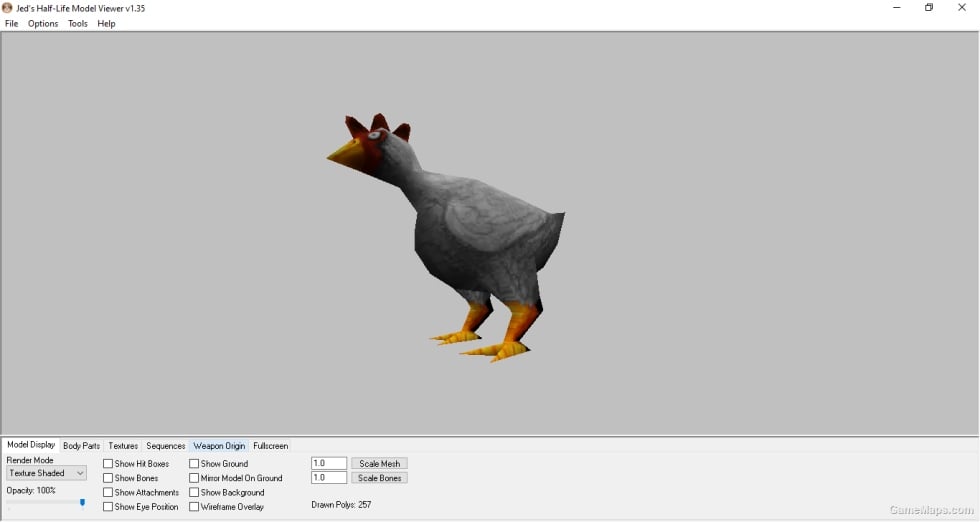The image size is (980, 522).
Task: Focus the Scale Mesh value field
Action: (329, 464)
